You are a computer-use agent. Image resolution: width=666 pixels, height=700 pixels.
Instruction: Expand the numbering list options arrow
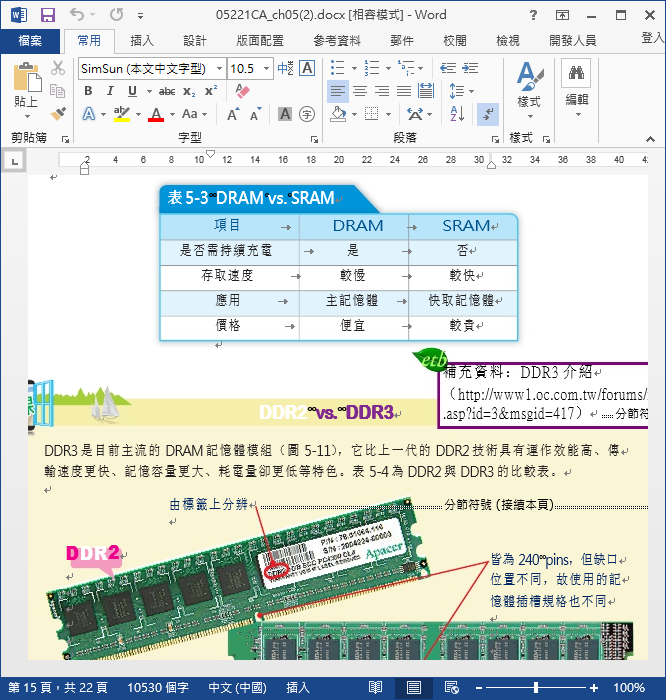coord(388,69)
